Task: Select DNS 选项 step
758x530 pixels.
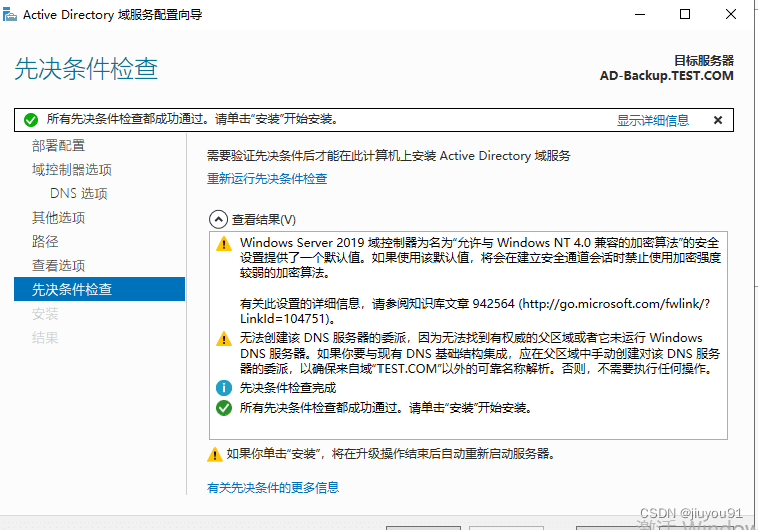Action: pyautogui.click(x=79, y=193)
